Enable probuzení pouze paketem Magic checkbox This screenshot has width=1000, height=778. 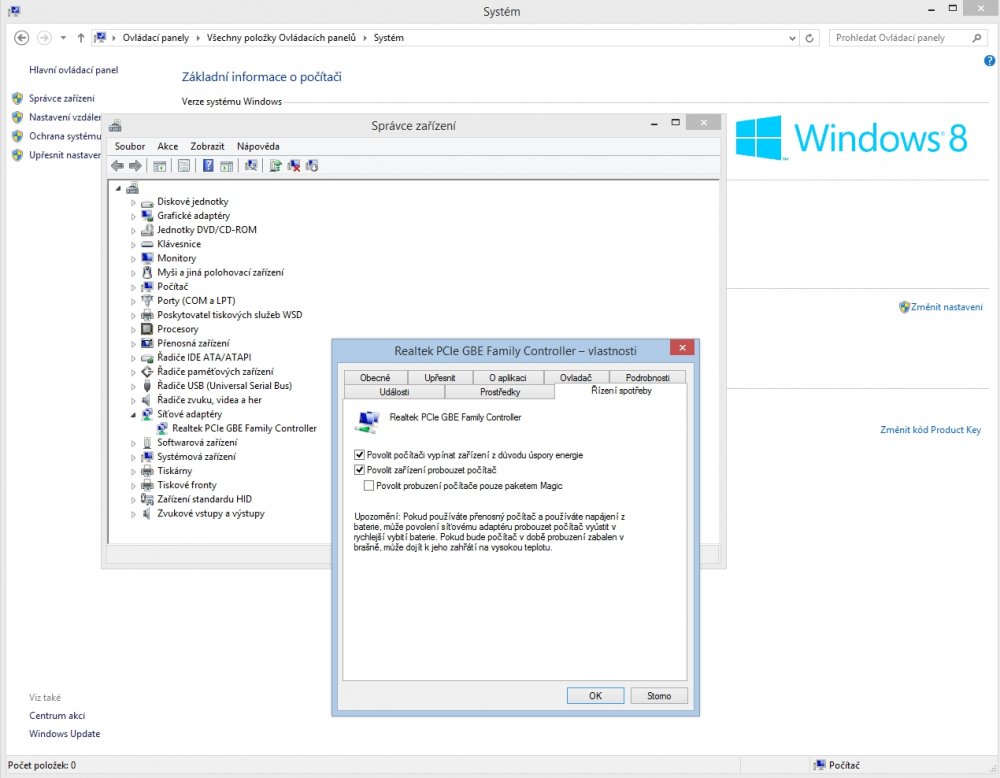click(369, 486)
